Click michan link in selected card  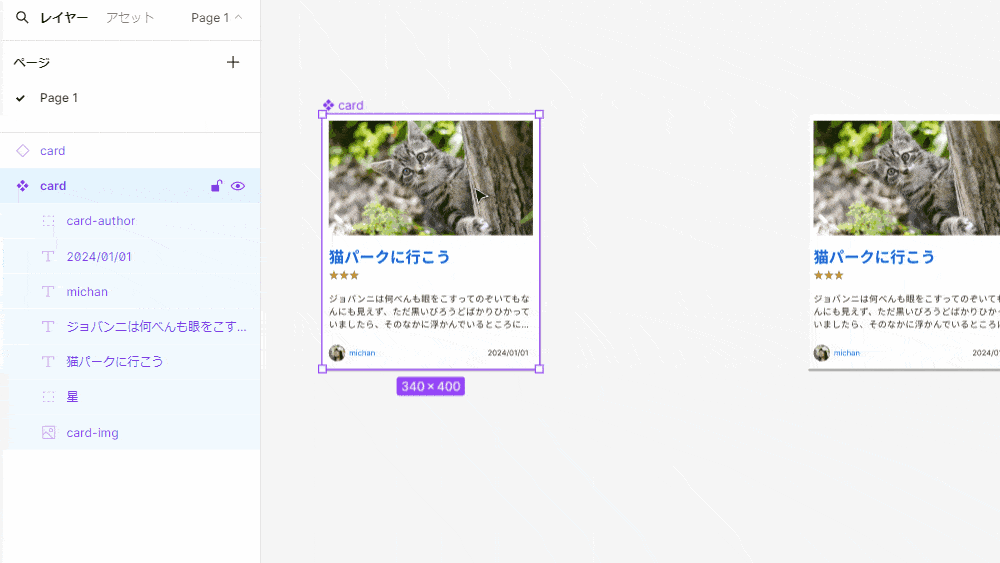362,353
